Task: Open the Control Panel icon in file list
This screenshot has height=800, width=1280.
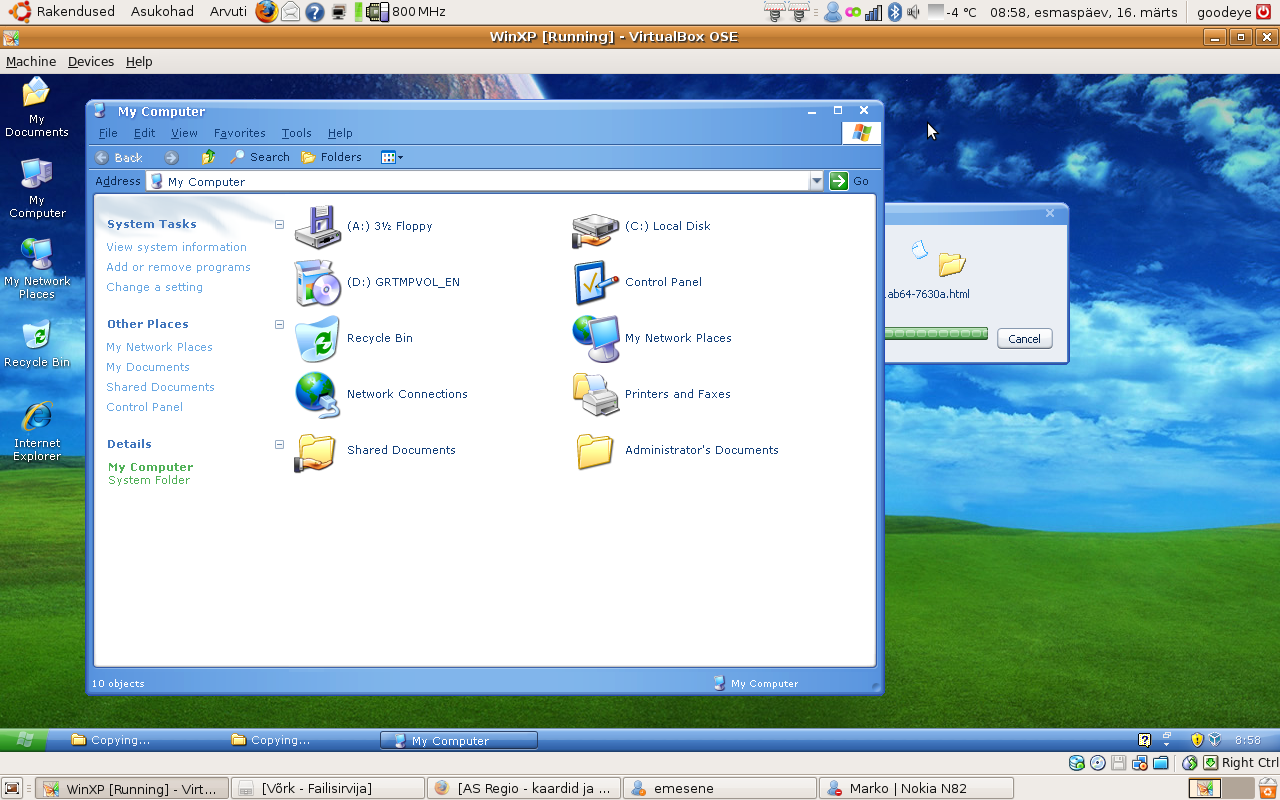Action: tap(594, 283)
